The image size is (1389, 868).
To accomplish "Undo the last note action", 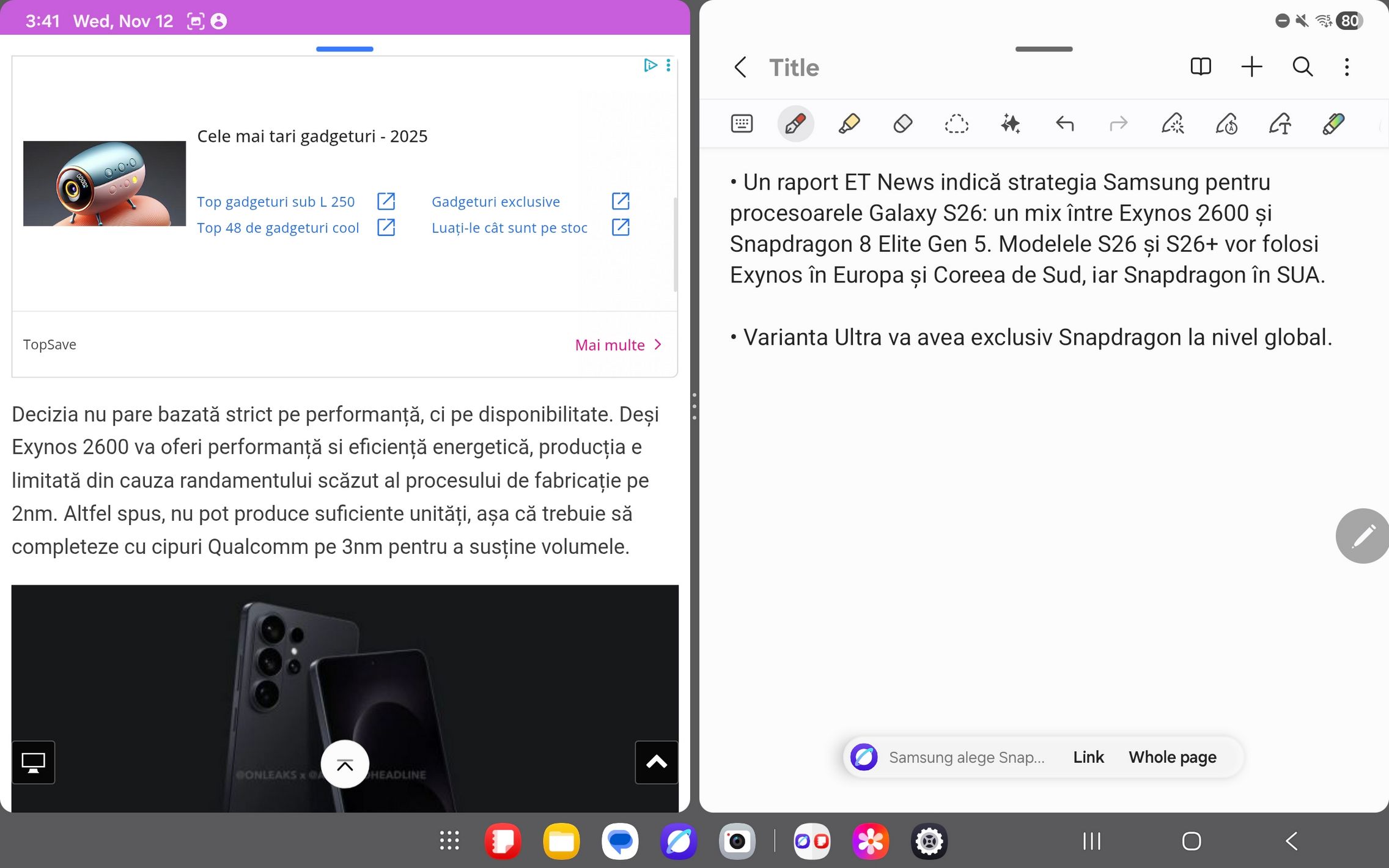I will pos(1064,124).
